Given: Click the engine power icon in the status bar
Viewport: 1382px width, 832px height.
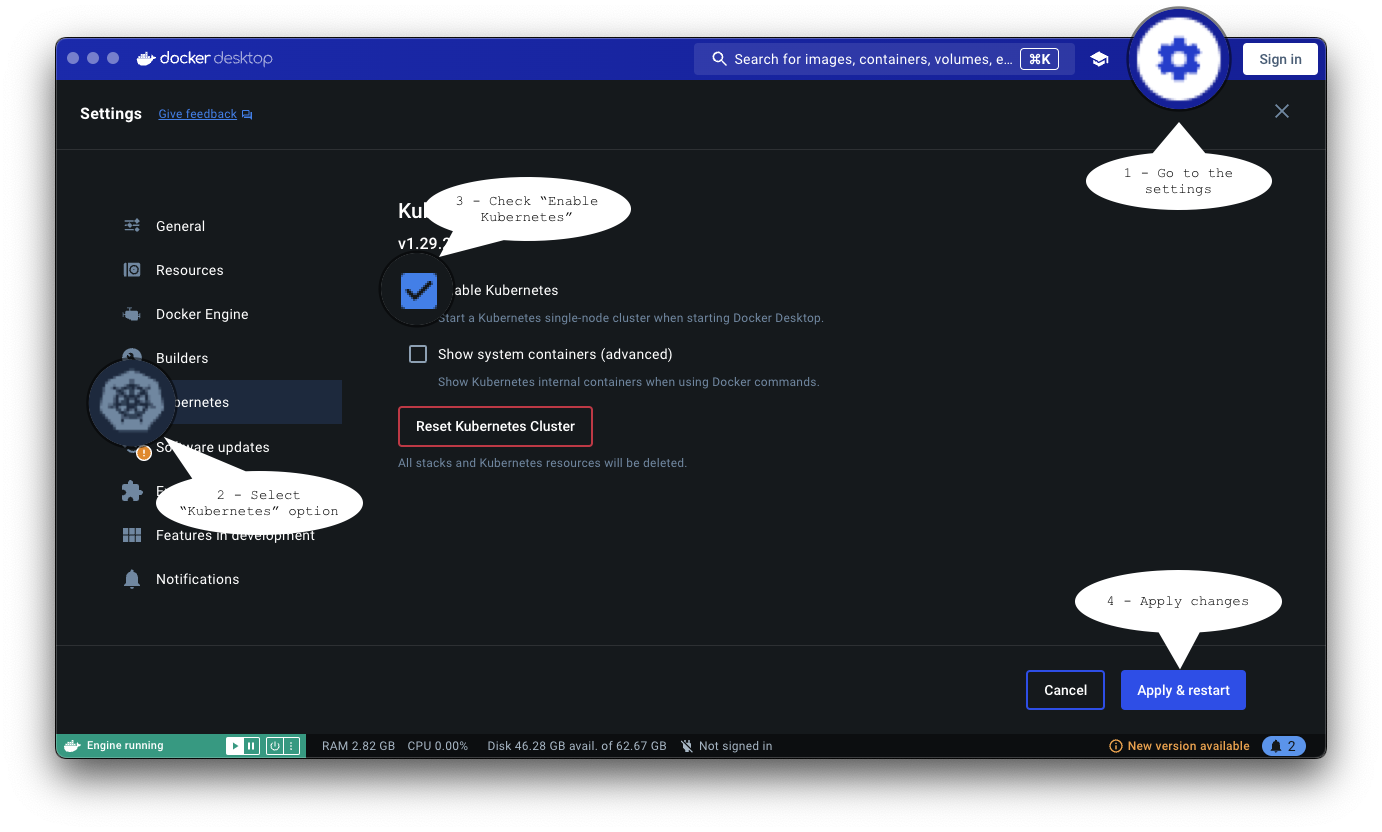Looking at the screenshot, I should [275, 746].
